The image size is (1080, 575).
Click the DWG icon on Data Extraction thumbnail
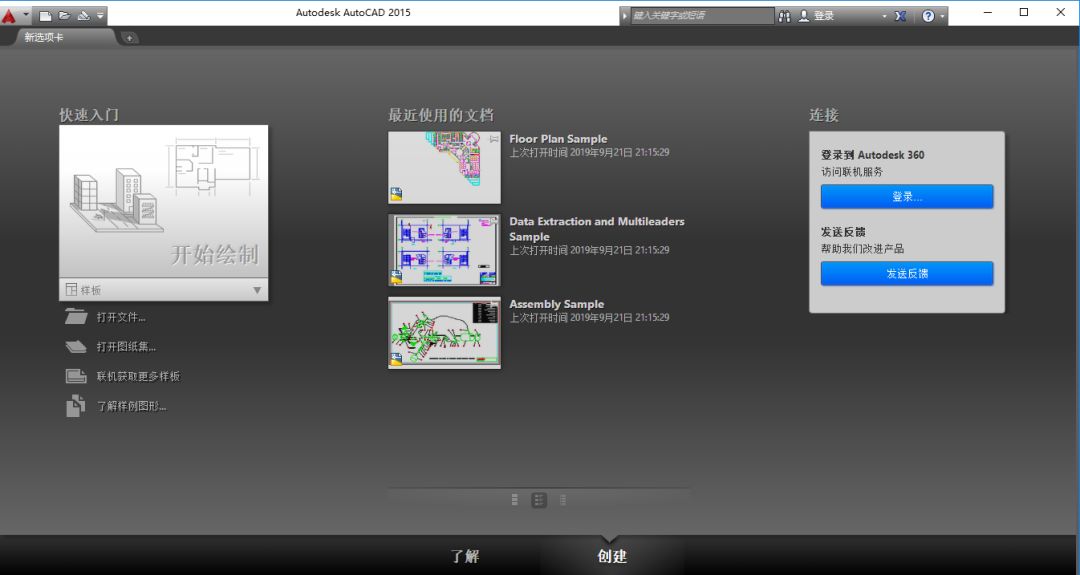point(396,277)
